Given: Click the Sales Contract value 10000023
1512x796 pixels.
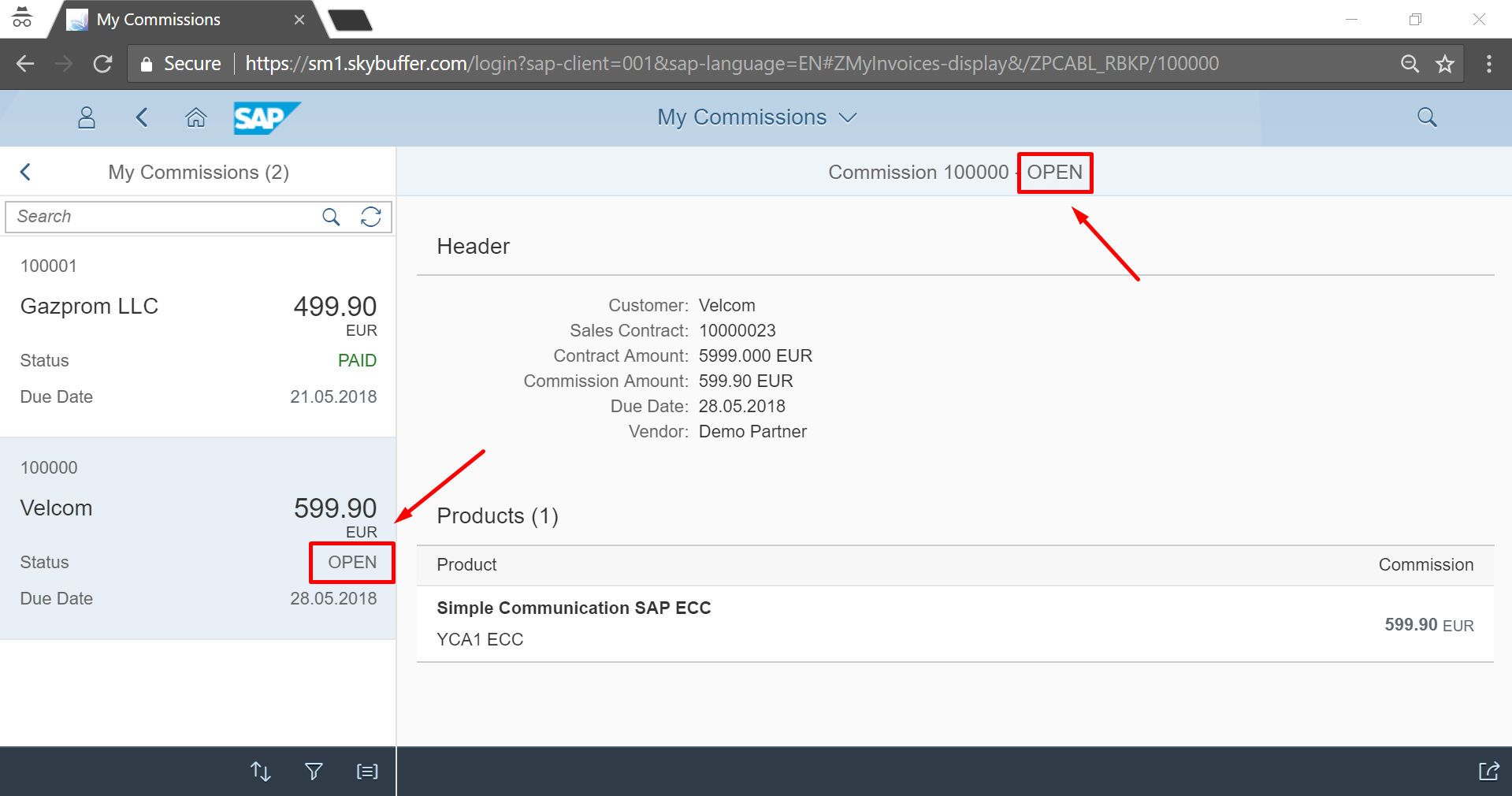Looking at the screenshot, I should (x=737, y=331).
